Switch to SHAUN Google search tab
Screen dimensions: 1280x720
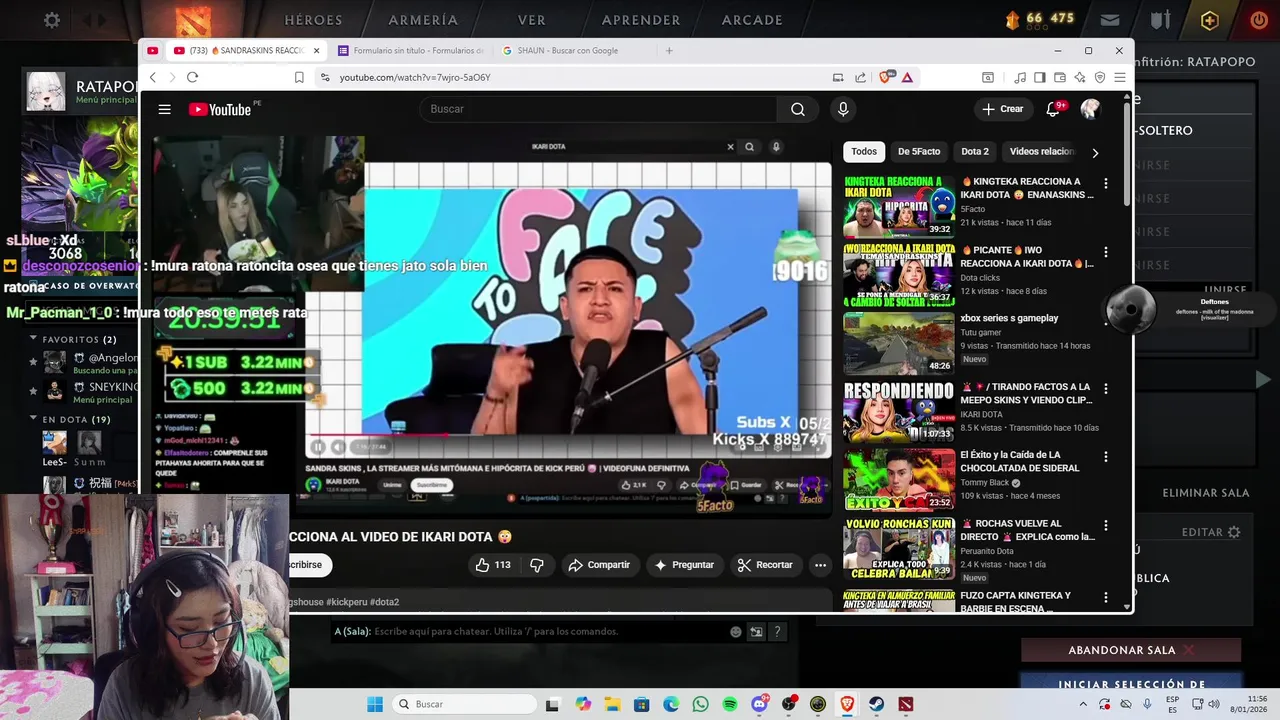pos(570,51)
